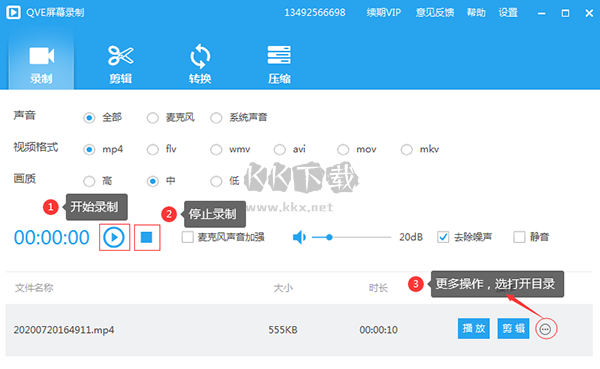Select 麦克风 sound source
This screenshot has height=369, width=600.
tap(152, 118)
